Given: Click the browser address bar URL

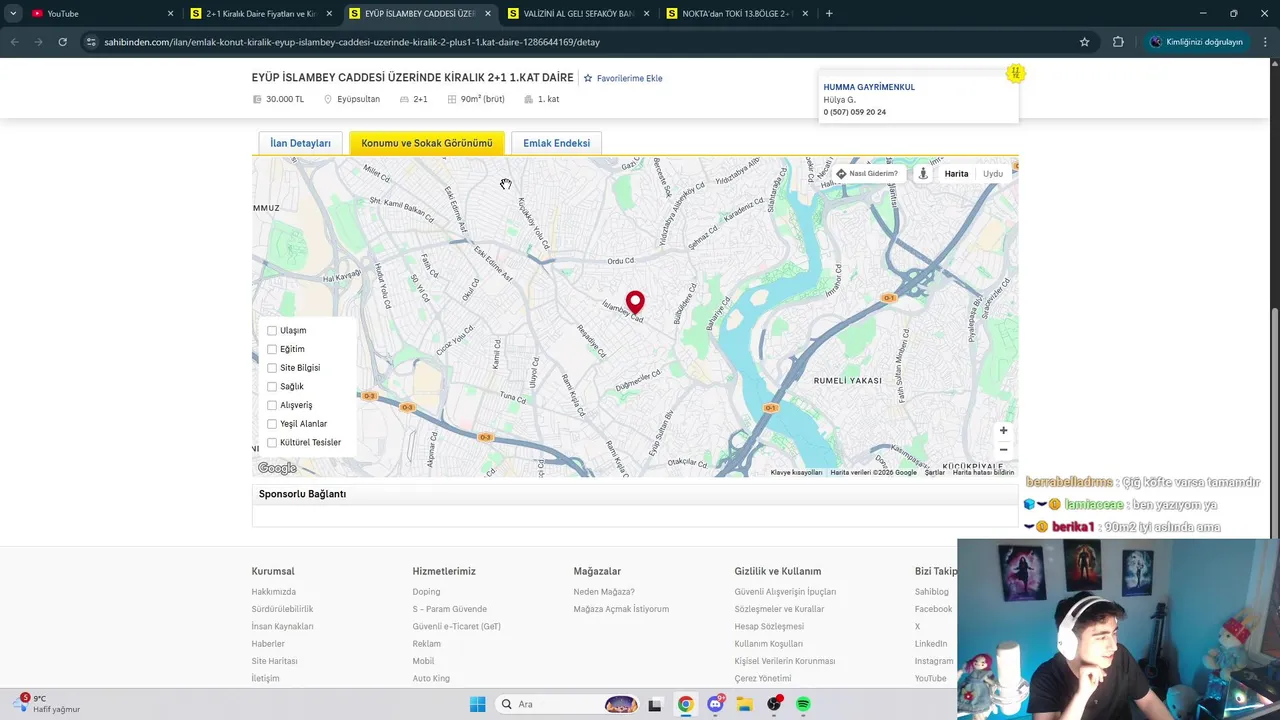Looking at the screenshot, I should 352,42.
